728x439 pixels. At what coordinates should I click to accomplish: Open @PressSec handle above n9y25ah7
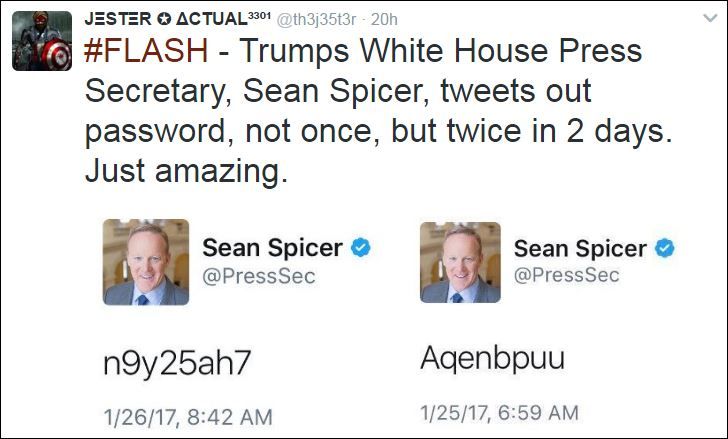tap(260, 275)
